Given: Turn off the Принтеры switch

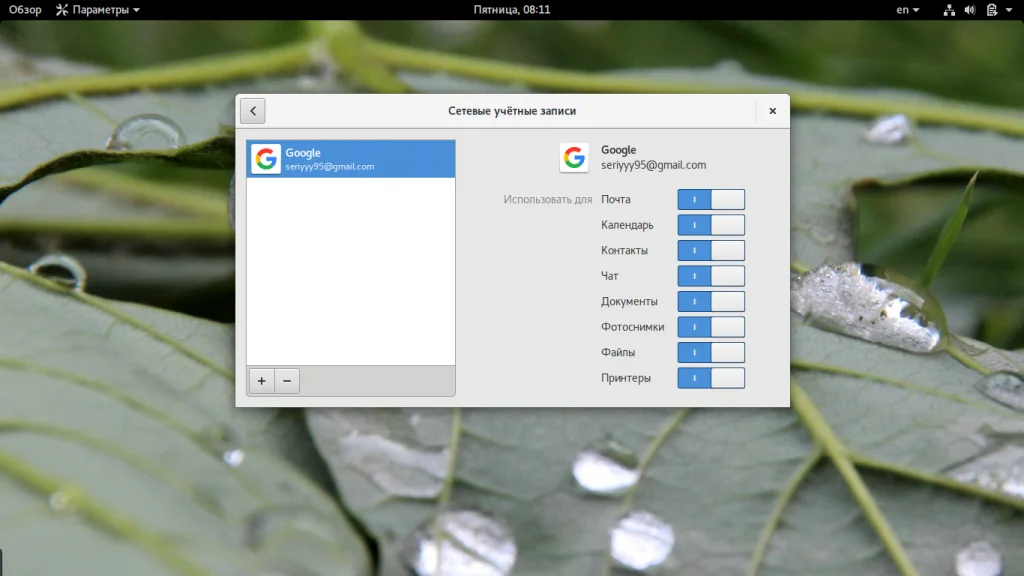Looking at the screenshot, I should pos(711,377).
